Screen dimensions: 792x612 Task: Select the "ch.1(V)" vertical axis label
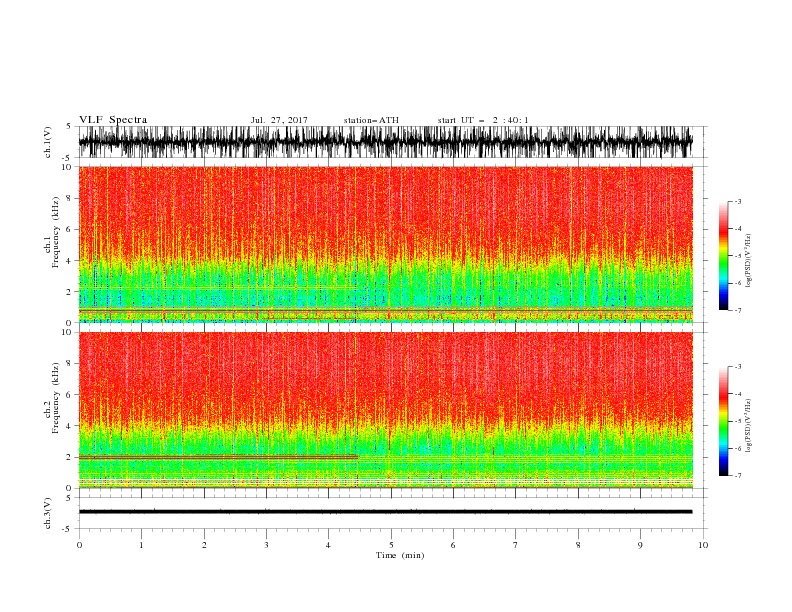pyautogui.click(x=48, y=144)
